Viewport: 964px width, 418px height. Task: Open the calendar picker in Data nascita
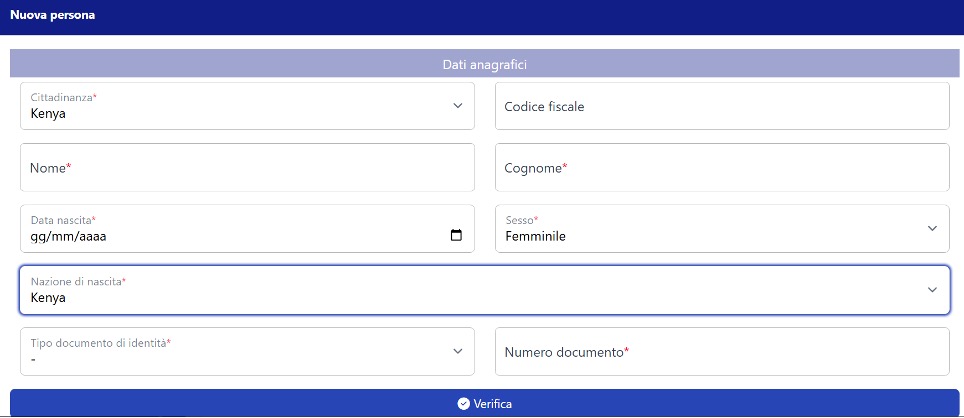[456, 235]
